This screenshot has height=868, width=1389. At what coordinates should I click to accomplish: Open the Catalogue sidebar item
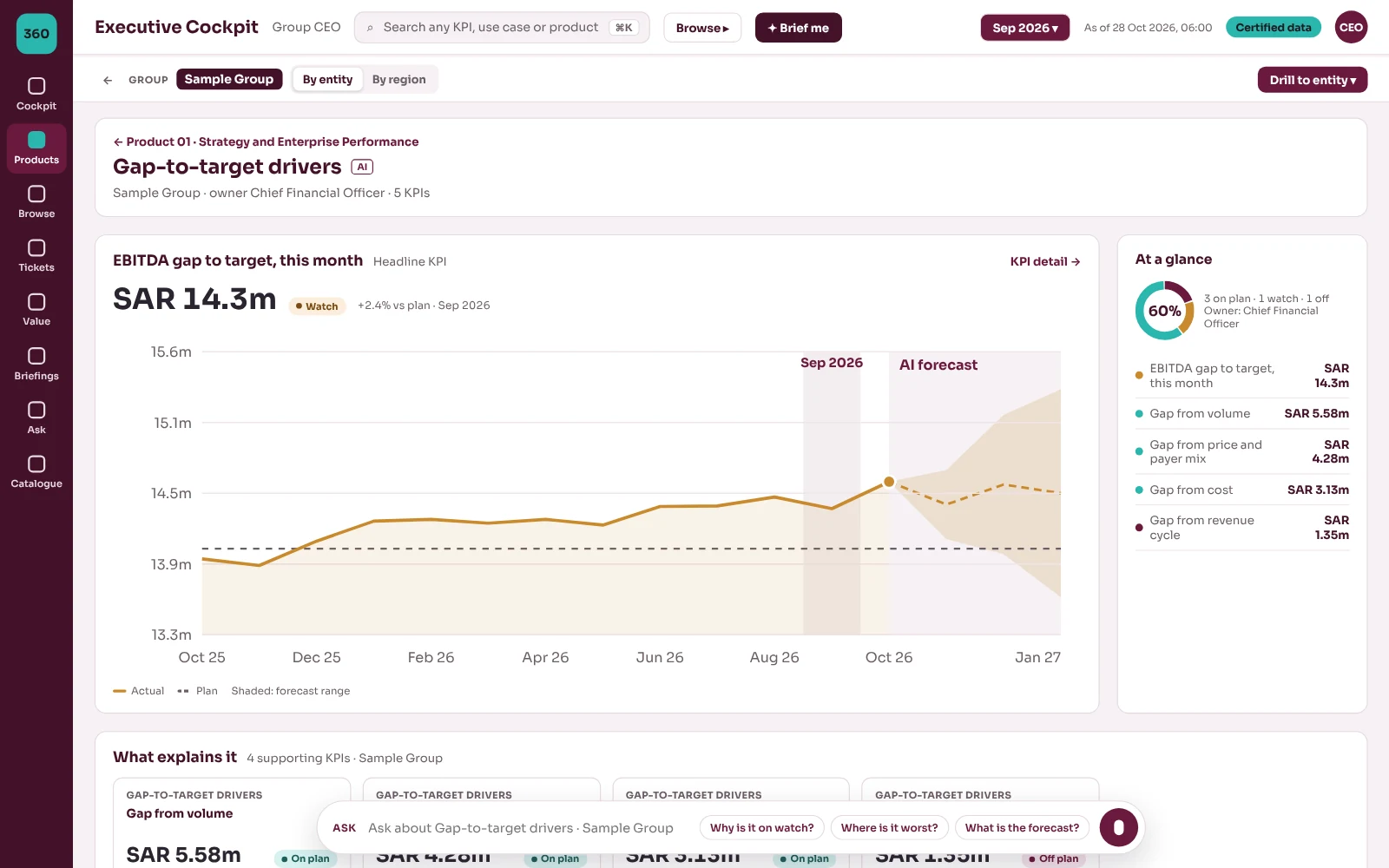(x=36, y=472)
